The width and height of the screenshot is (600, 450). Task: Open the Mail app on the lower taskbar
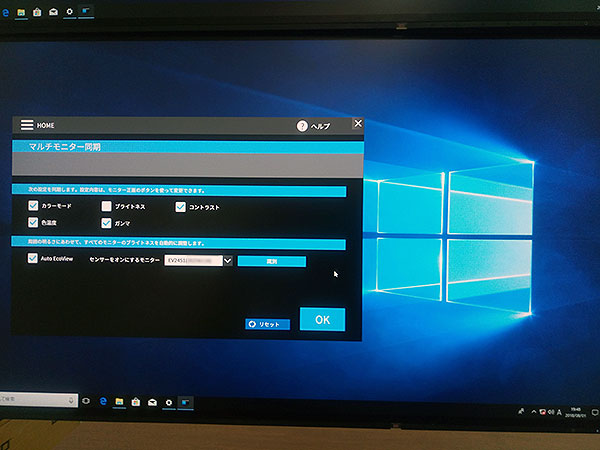(152, 403)
